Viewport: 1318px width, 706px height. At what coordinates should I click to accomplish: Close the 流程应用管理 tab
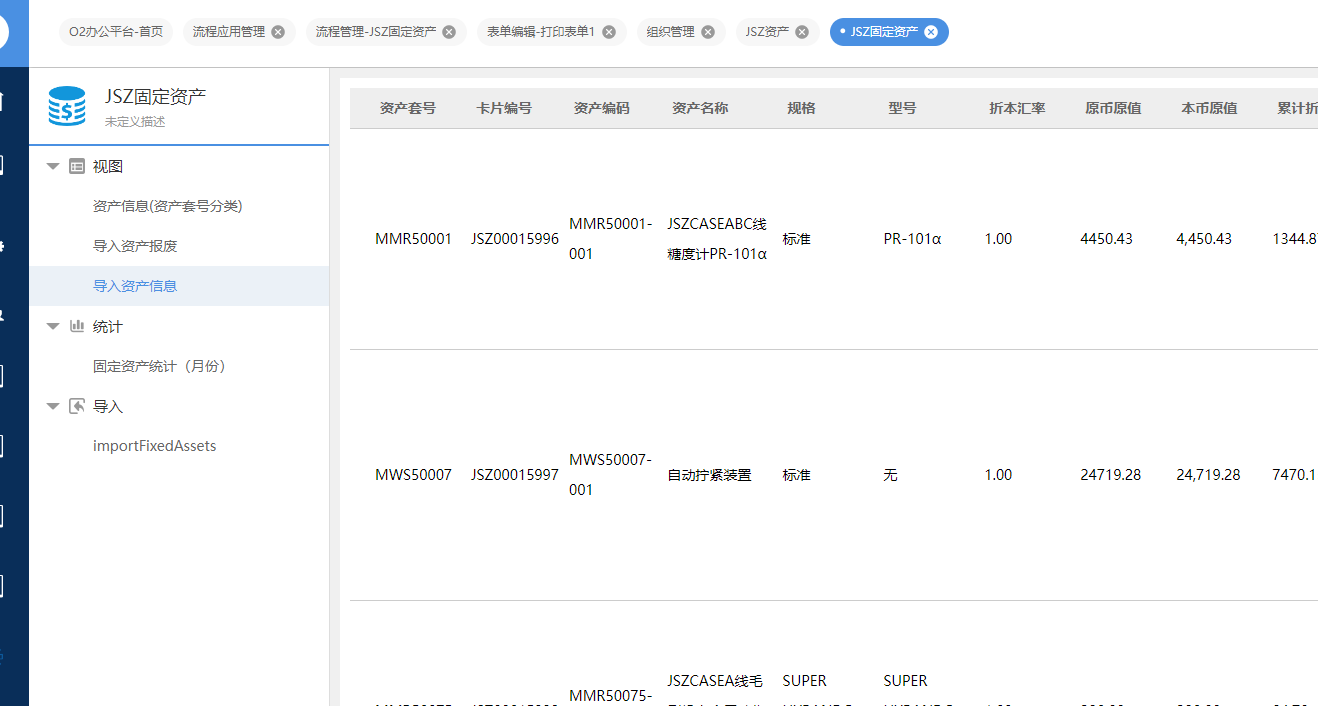pos(278,32)
